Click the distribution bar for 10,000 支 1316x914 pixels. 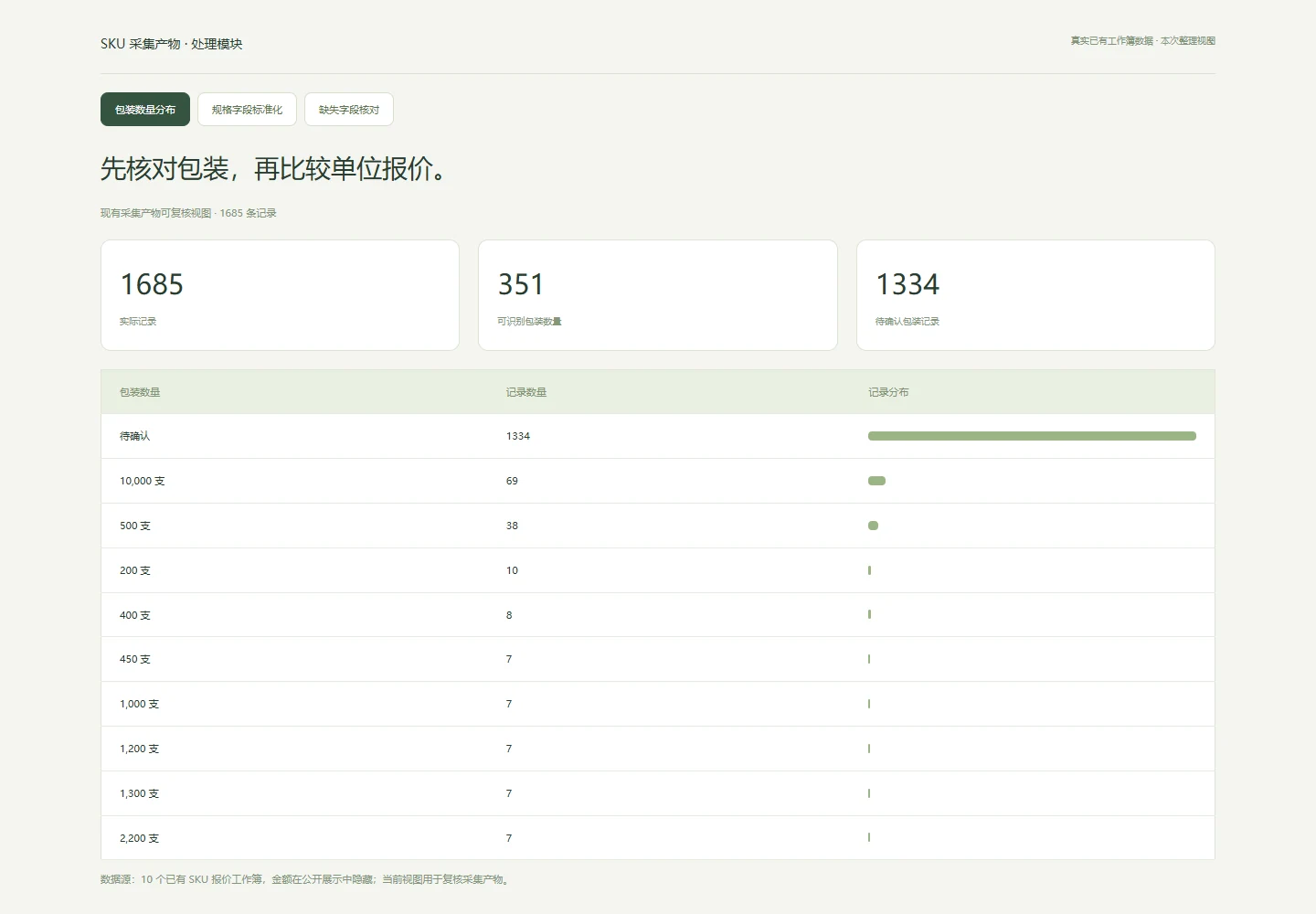coord(876,481)
